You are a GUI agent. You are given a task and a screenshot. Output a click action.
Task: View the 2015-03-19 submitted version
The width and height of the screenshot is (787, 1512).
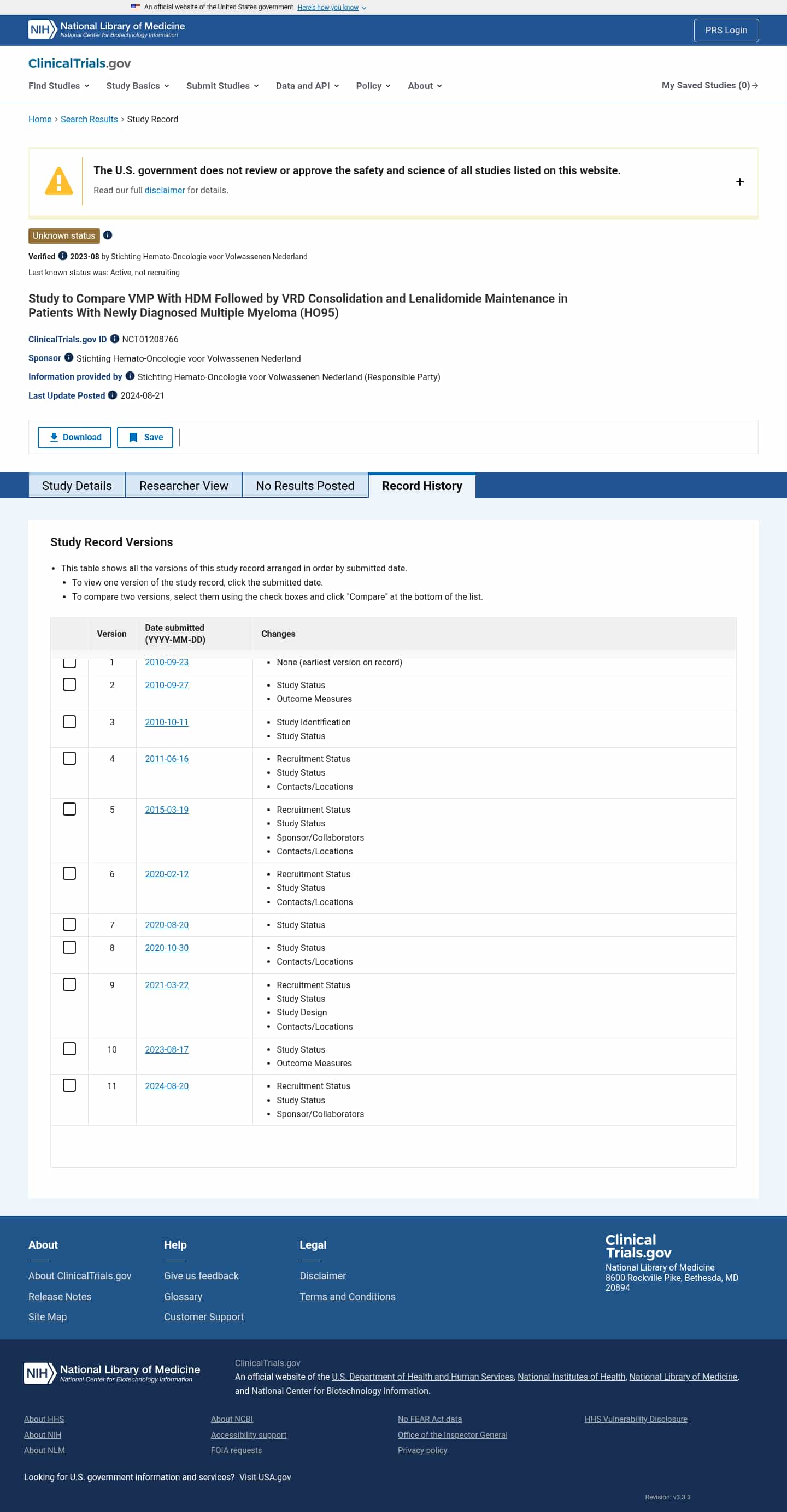tap(167, 810)
